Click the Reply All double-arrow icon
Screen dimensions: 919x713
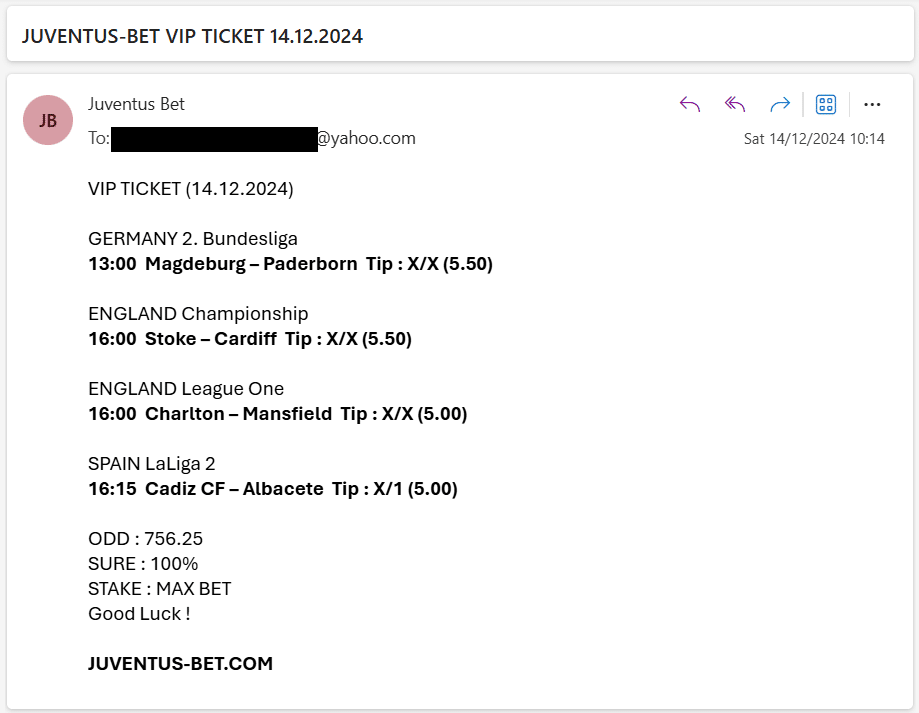pos(734,104)
